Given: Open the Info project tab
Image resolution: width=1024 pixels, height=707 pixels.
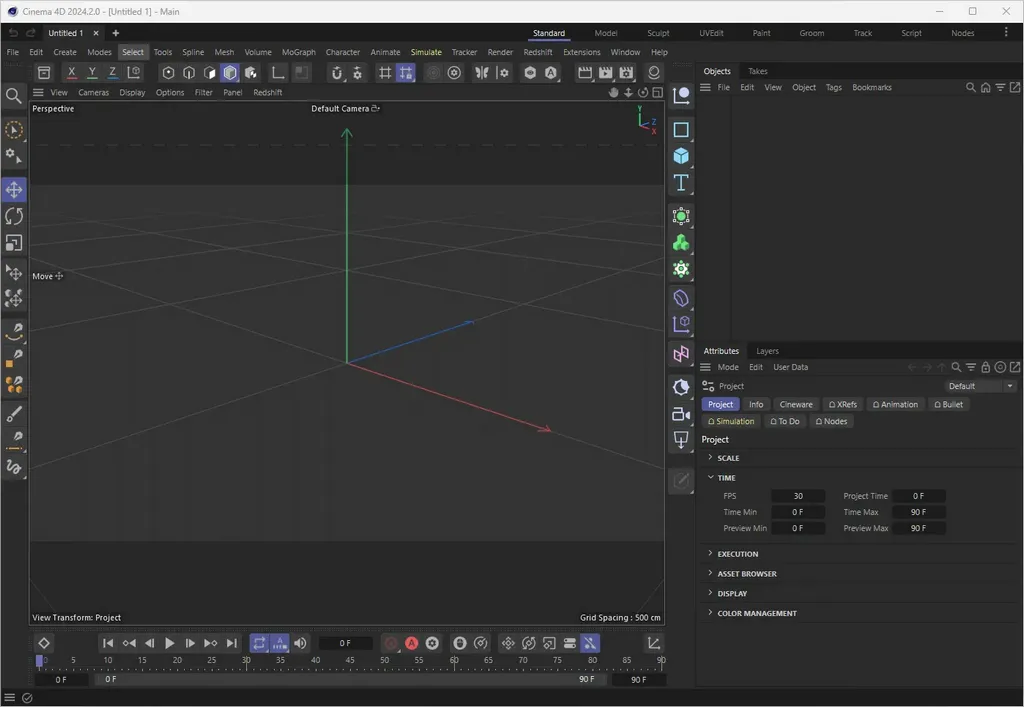Looking at the screenshot, I should [x=756, y=405].
